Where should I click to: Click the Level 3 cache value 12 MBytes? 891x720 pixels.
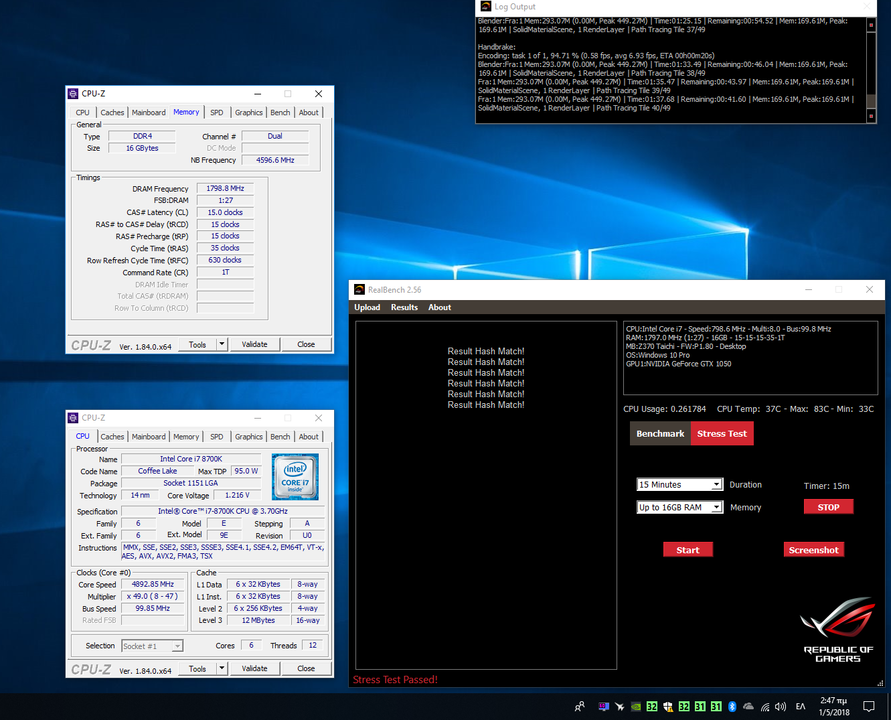259,620
